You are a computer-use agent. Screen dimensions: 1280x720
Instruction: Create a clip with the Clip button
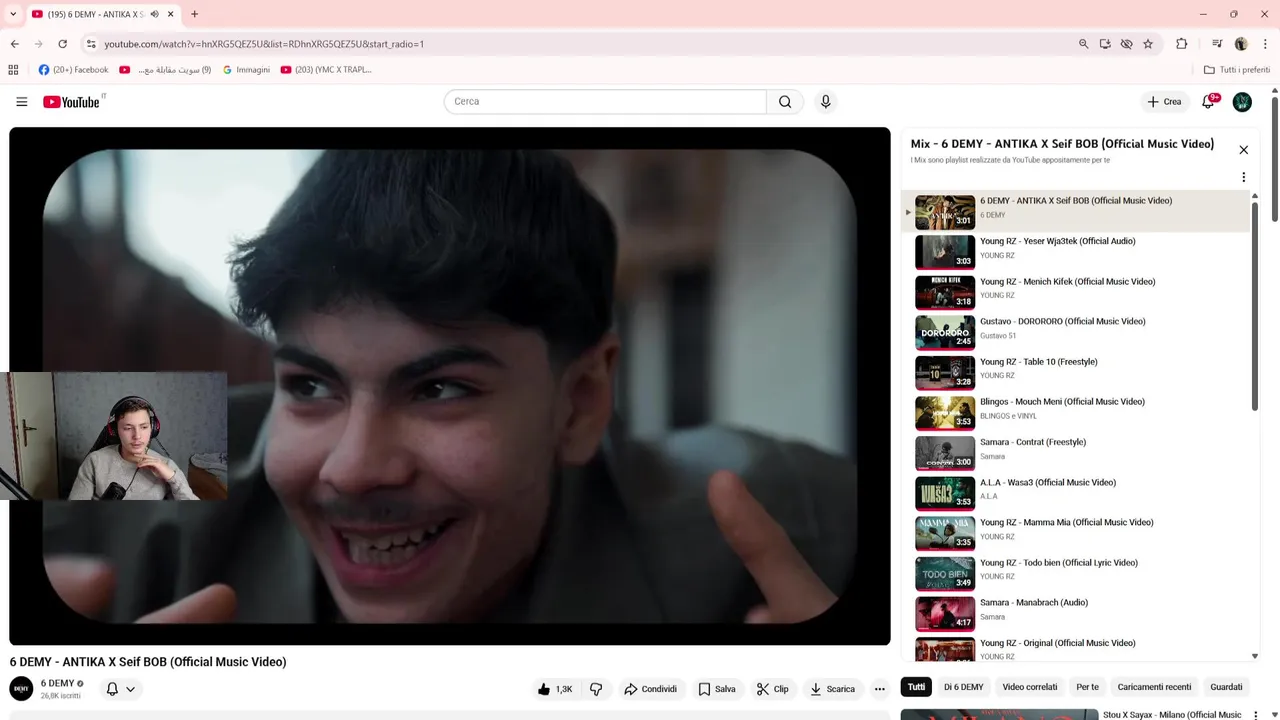click(x=772, y=689)
